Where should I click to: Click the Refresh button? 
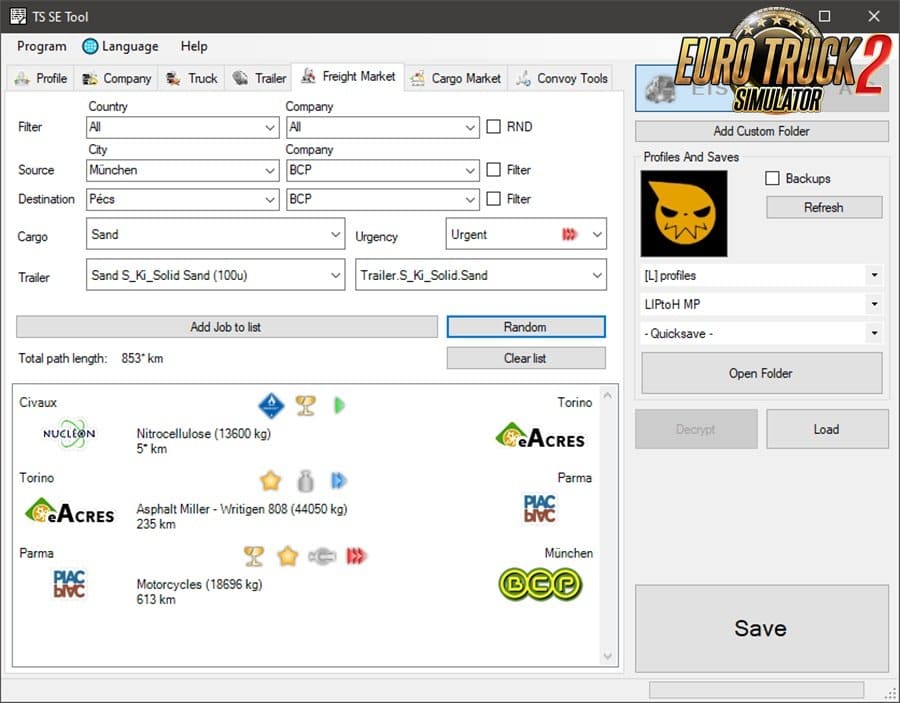point(824,207)
